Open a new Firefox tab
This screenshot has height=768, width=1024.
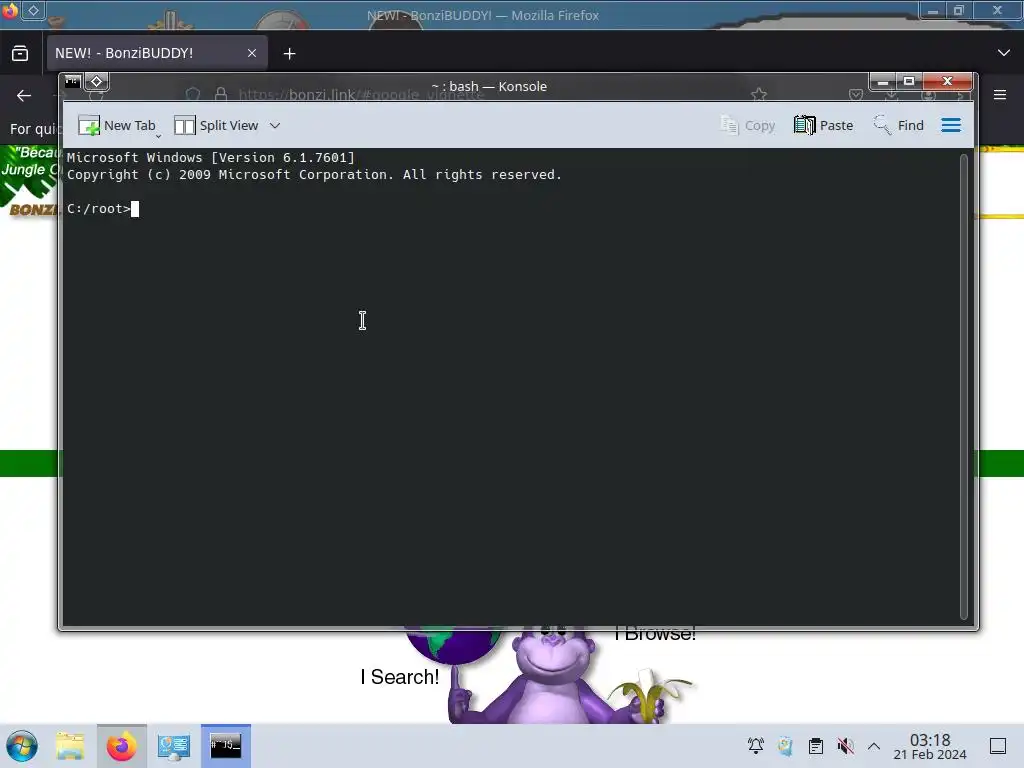(289, 54)
